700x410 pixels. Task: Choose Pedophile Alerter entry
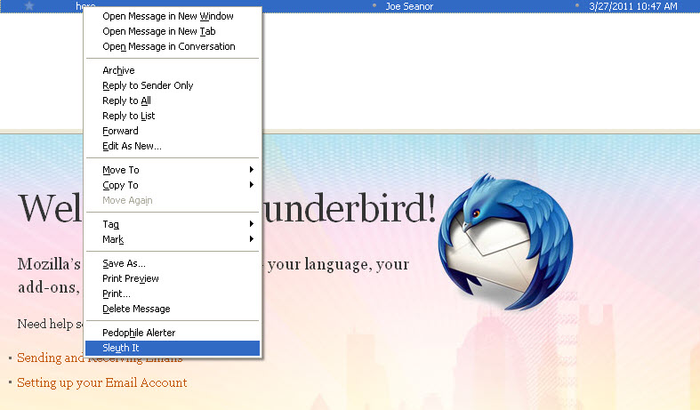click(172, 333)
